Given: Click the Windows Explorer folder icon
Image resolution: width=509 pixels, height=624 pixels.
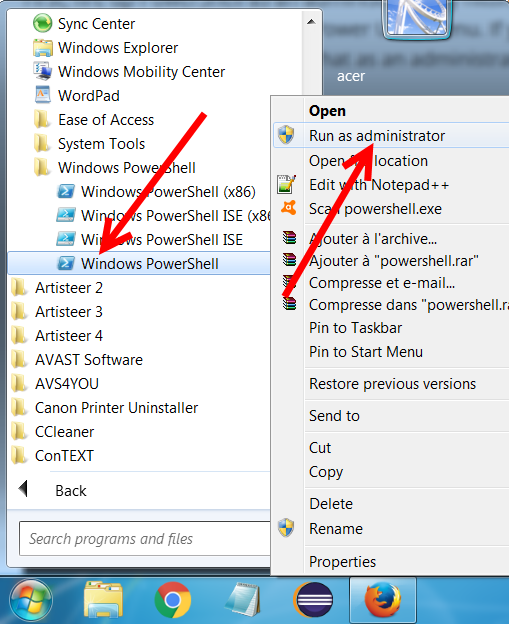Looking at the screenshot, I should 43,48.
